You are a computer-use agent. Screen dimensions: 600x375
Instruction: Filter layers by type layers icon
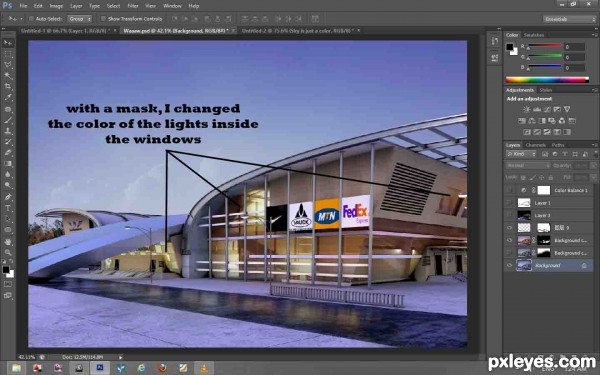pos(565,154)
